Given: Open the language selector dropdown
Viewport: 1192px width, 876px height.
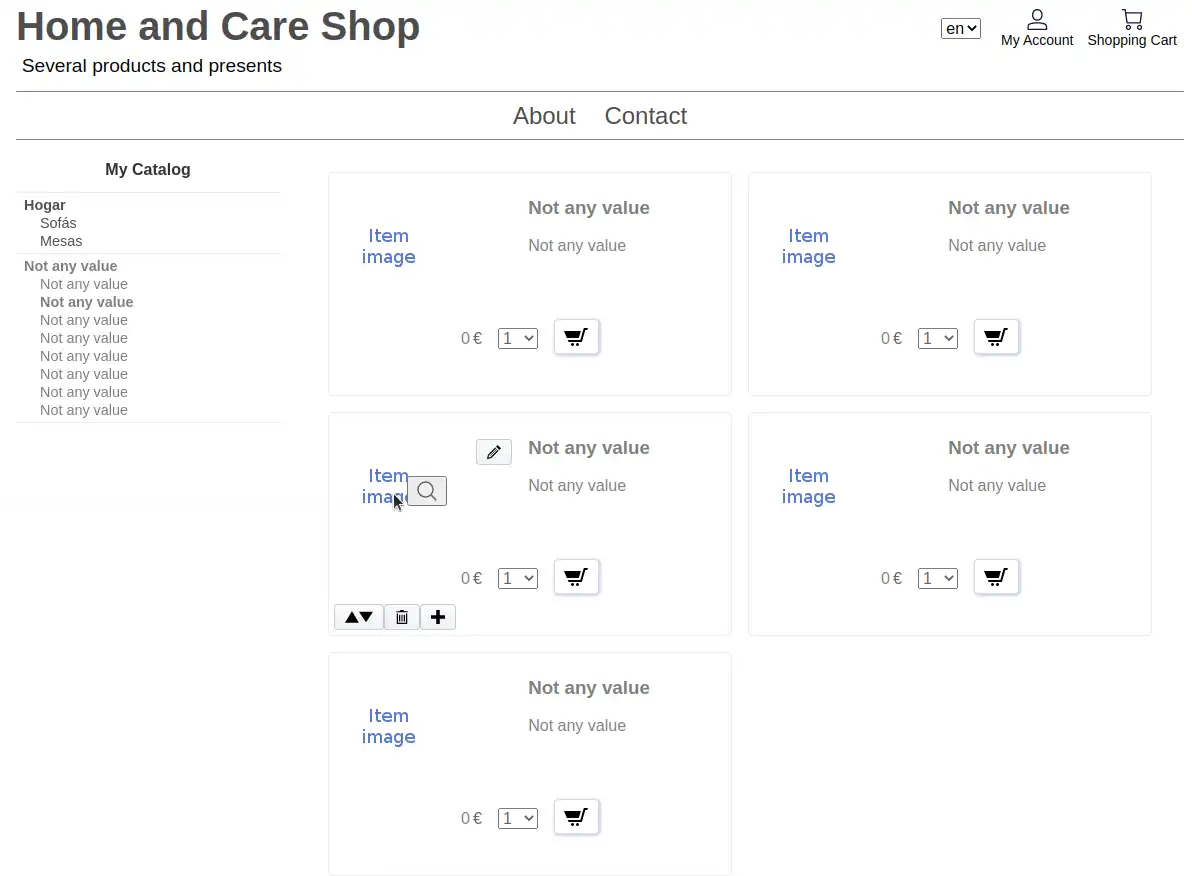Looking at the screenshot, I should pos(960,29).
